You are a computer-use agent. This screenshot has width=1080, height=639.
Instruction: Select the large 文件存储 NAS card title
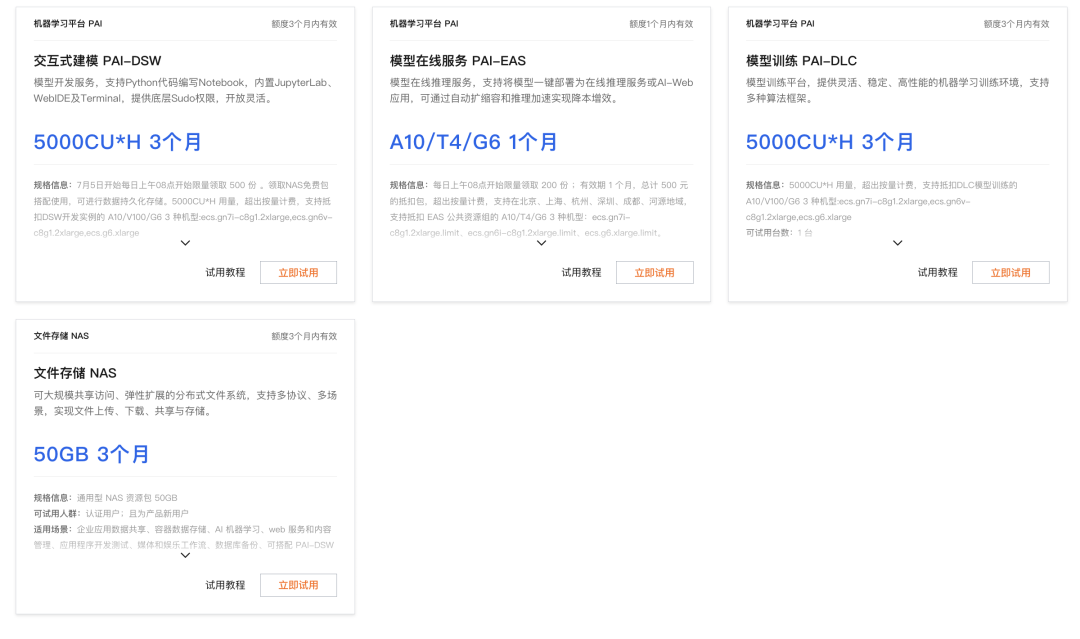pyautogui.click(x=75, y=373)
